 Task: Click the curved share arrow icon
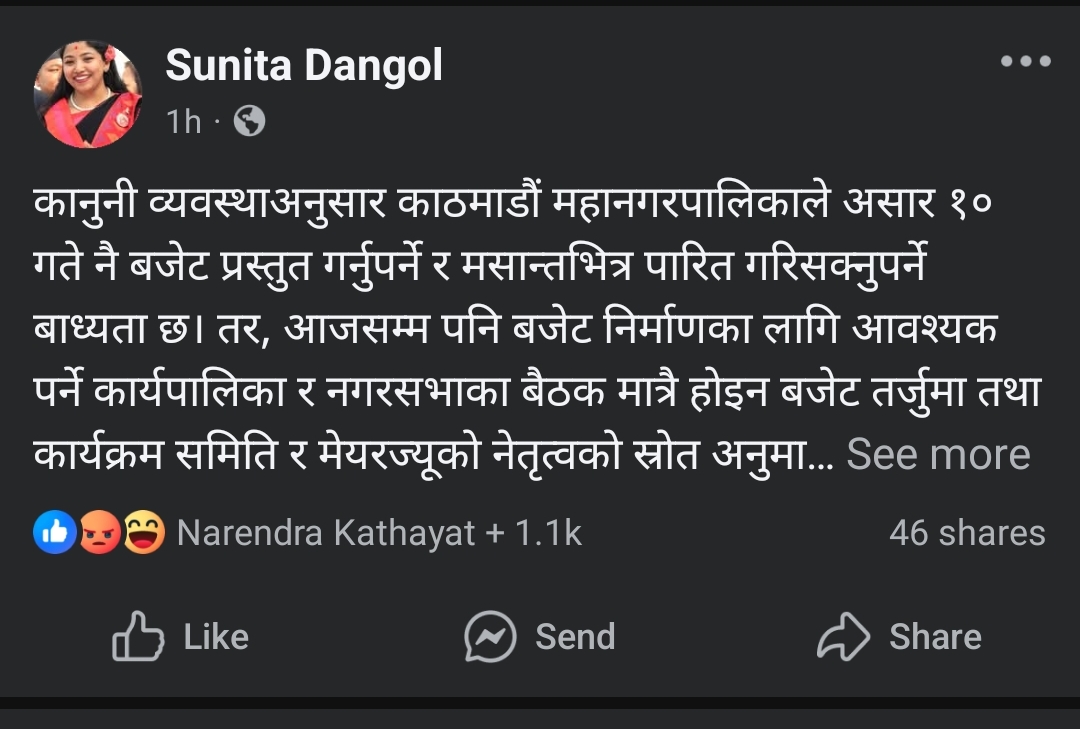(x=844, y=637)
